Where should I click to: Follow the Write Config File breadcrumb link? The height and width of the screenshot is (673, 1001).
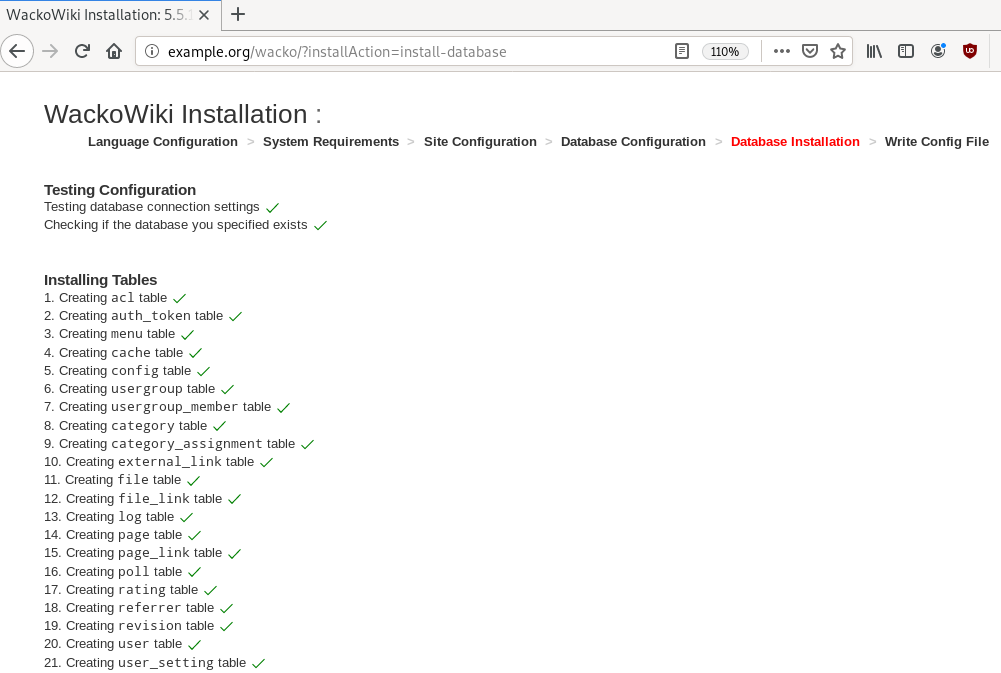tap(936, 141)
